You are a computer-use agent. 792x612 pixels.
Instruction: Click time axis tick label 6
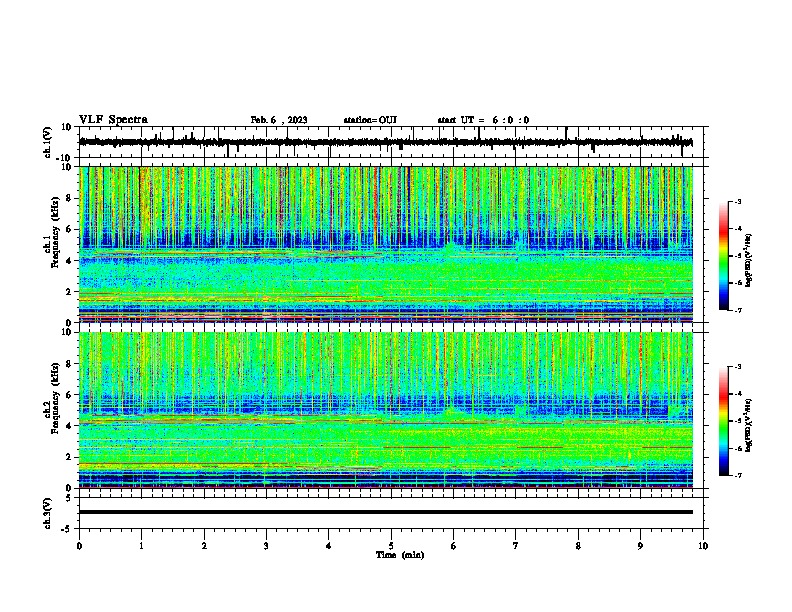(x=454, y=546)
